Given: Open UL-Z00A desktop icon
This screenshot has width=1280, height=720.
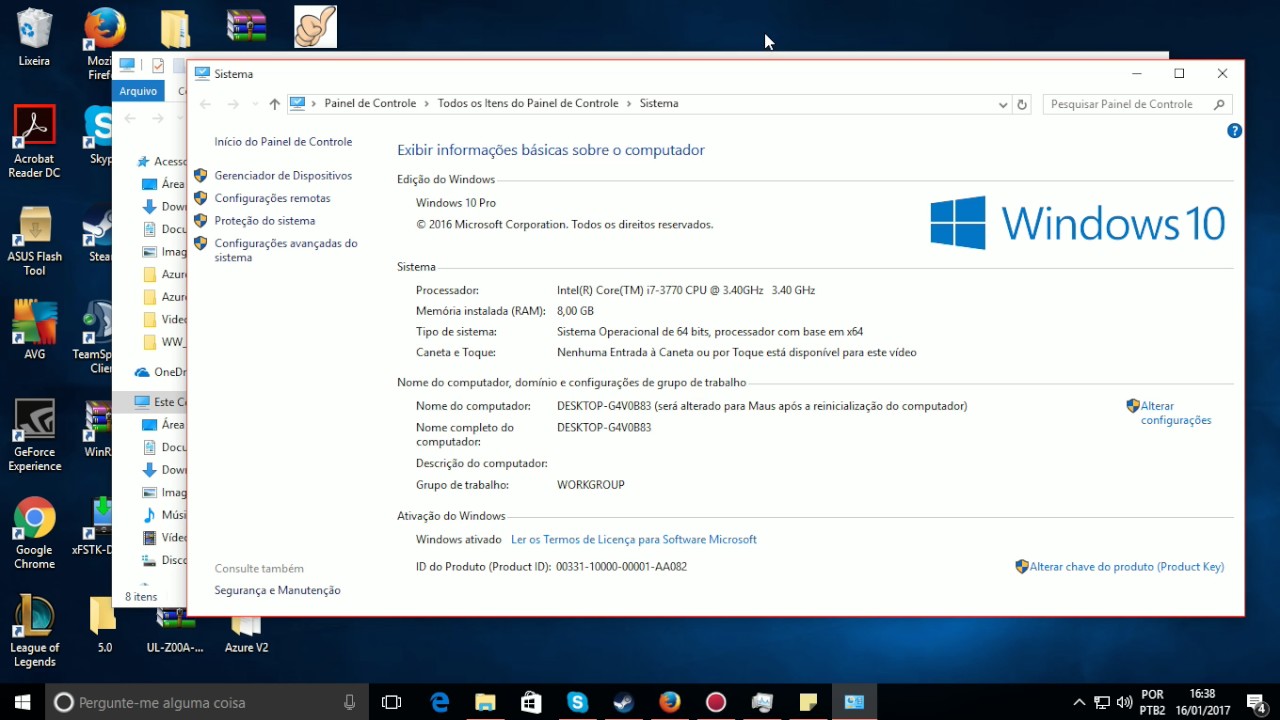Looking at the screenshot, I should (174, 632).
